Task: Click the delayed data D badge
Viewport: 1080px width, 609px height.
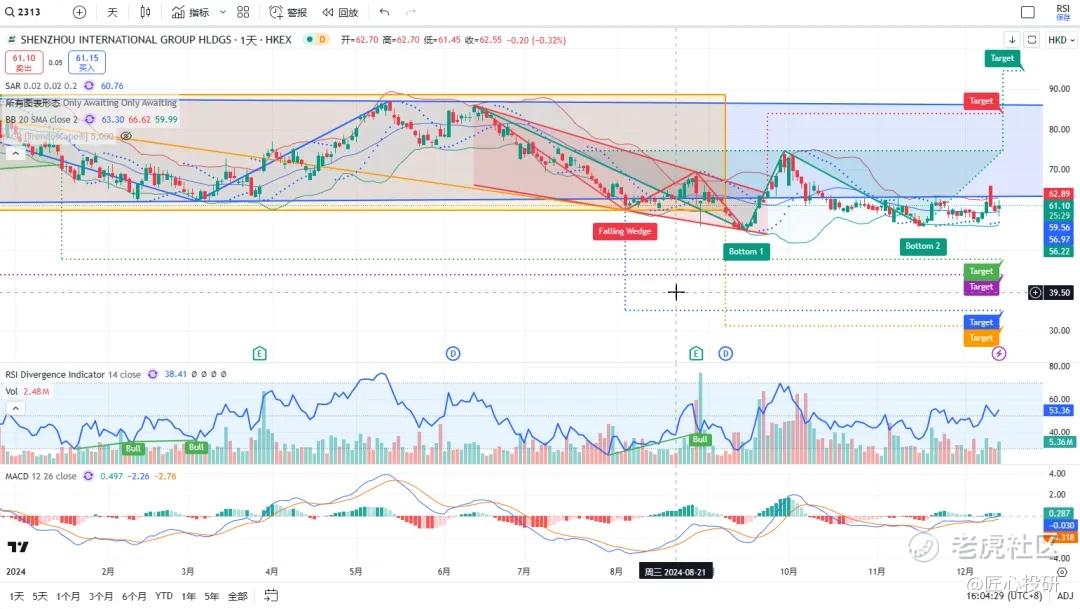Action: pyautogui.click(x=322, y=40)
